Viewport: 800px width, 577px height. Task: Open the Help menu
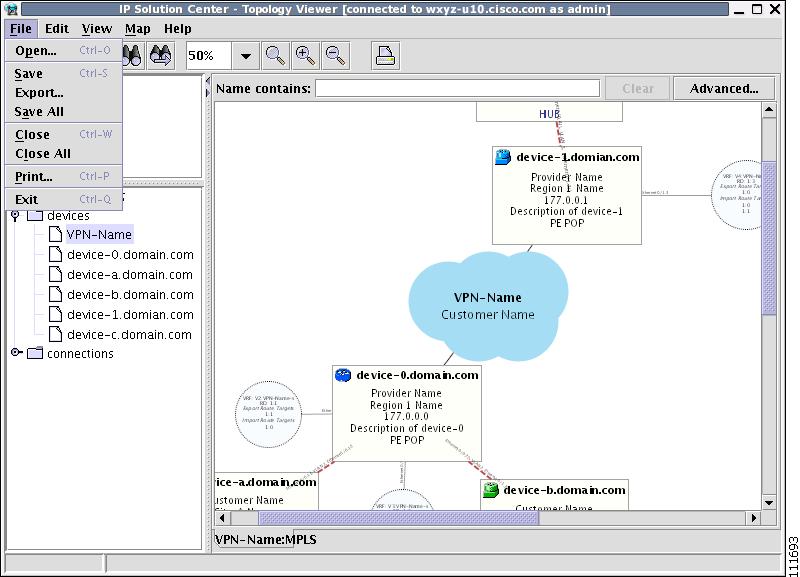tap(178, 29)
